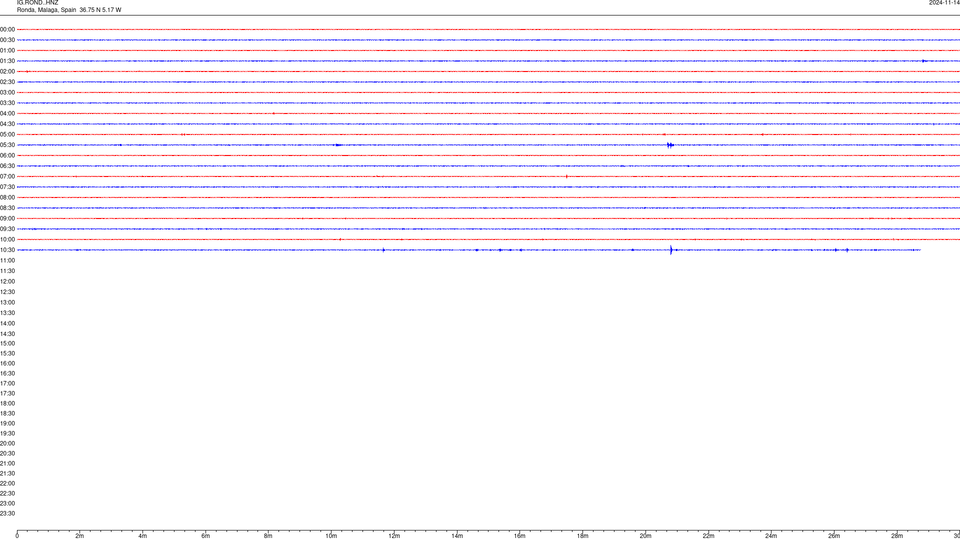Image resolution: width=960 pixels, height=540 pixels.
Task: Click the small spike on the 07:00 trace
Action: pos(566,176)
